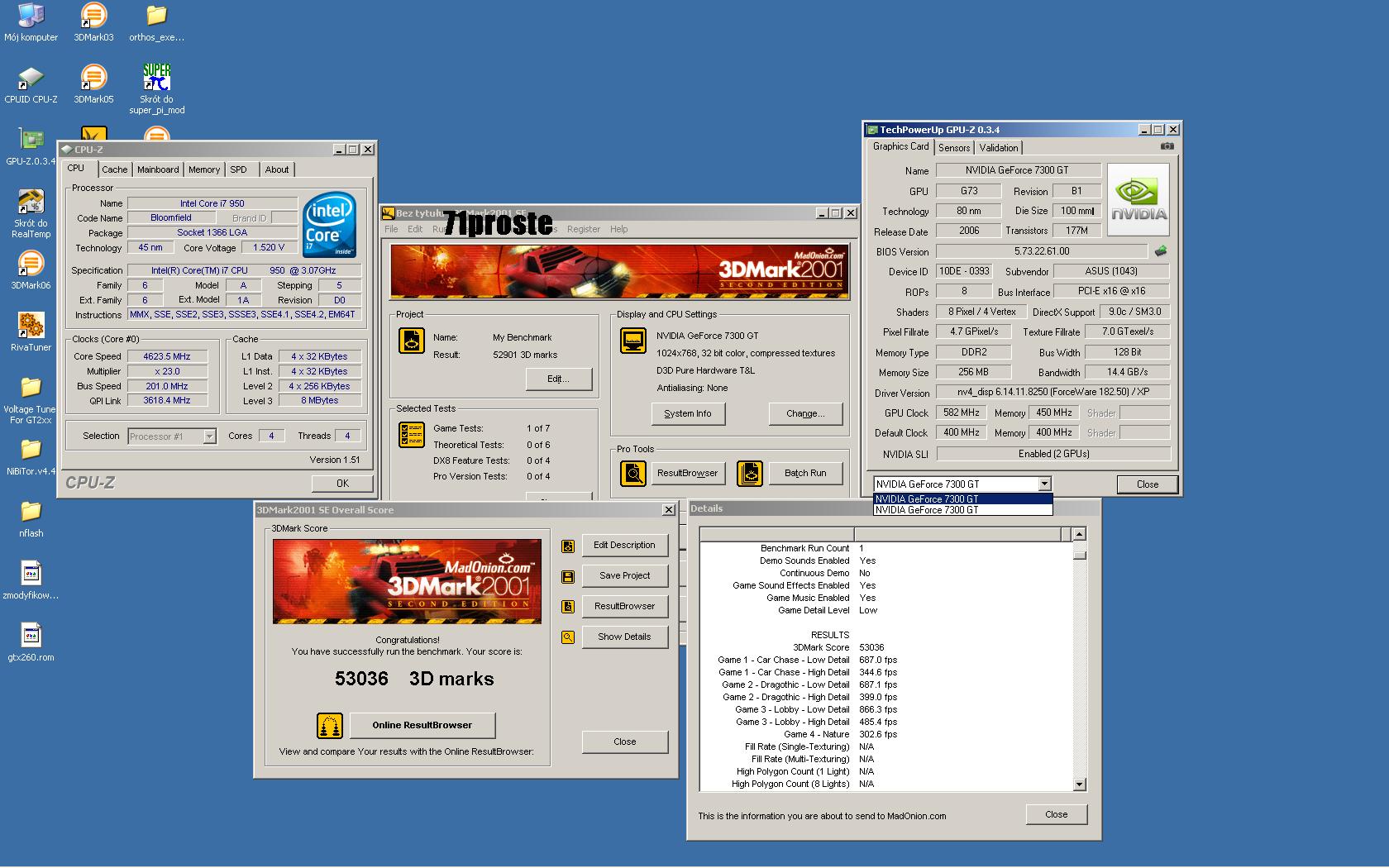The image size is (1389, 868).
Task: Open the About tab in CPU-Z
Action: pos(277,169)
